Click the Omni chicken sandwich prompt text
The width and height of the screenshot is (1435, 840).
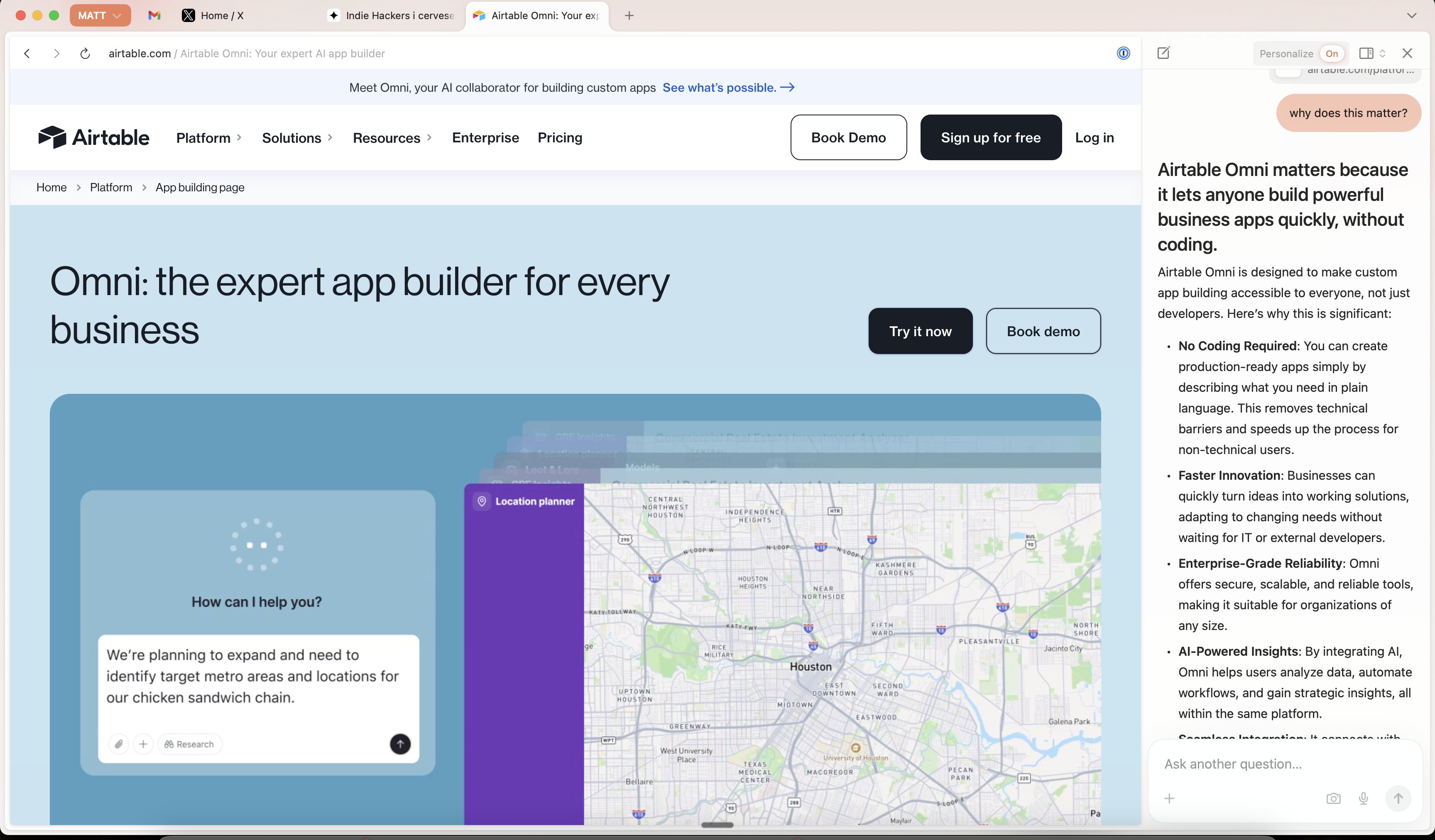pyautogui.click(x=253, y=676)
